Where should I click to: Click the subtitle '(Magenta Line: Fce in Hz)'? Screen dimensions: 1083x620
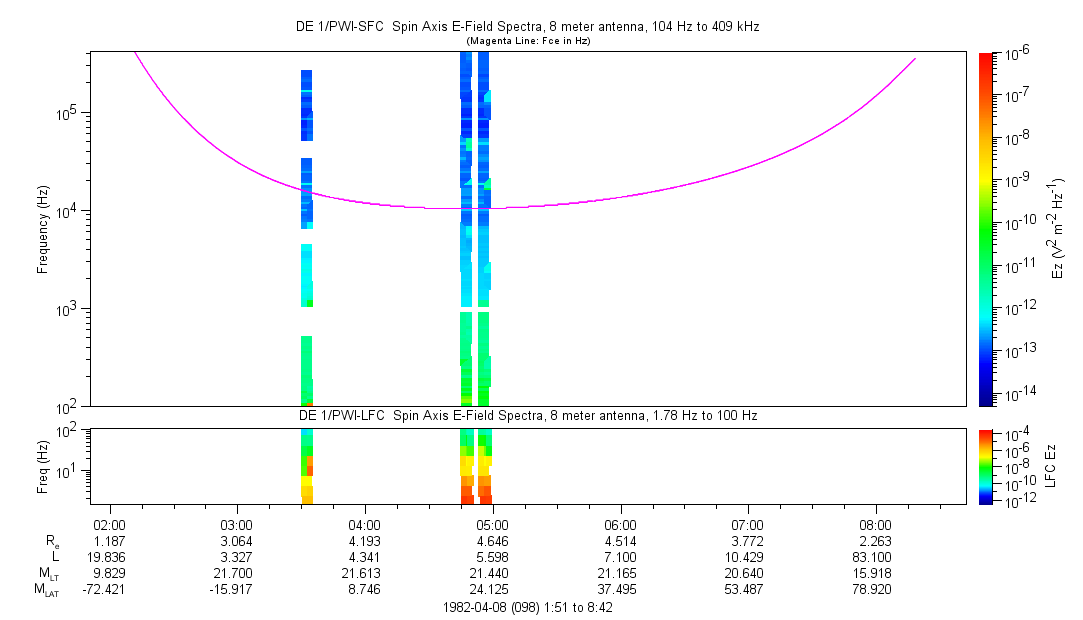tap(528, 41)
